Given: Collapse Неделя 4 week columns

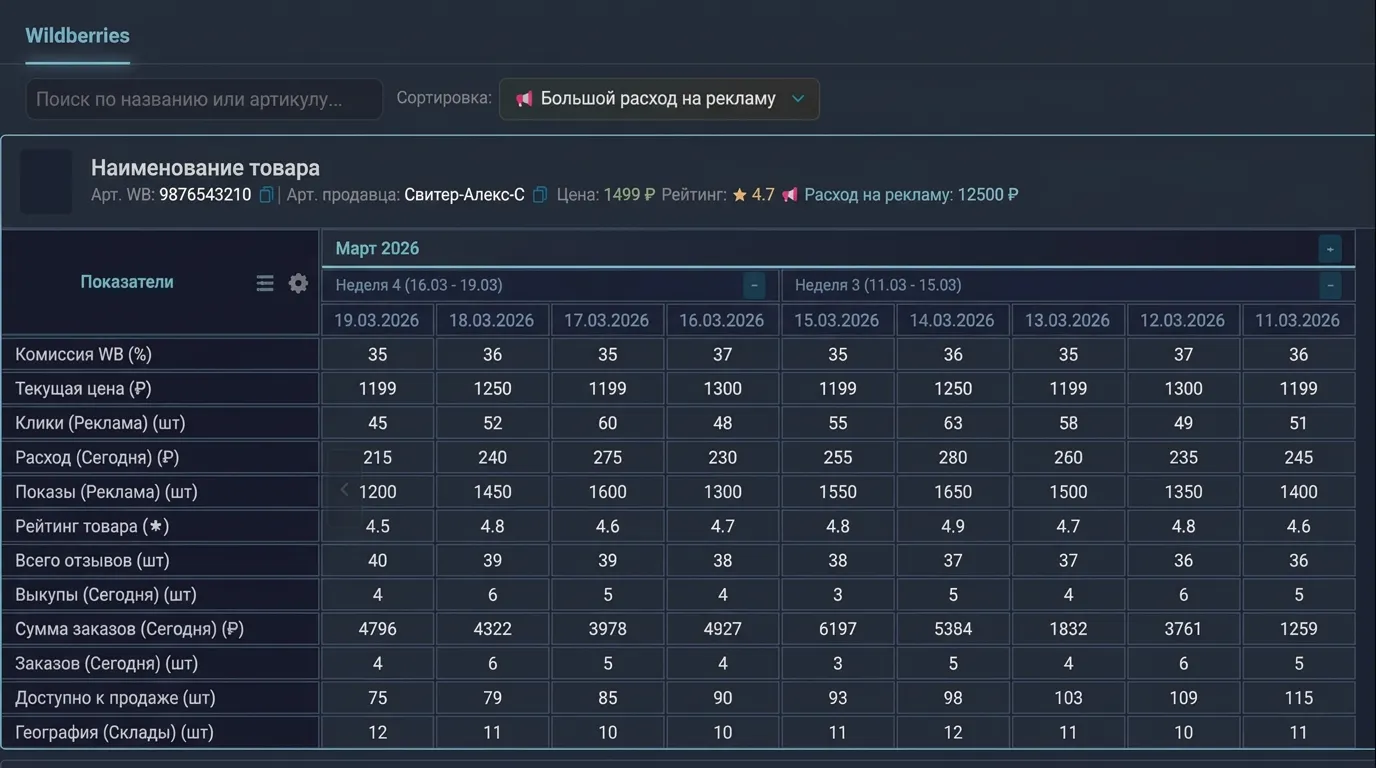Looking at the screenshot, I should pyautogui.click(x=754, y=286).
